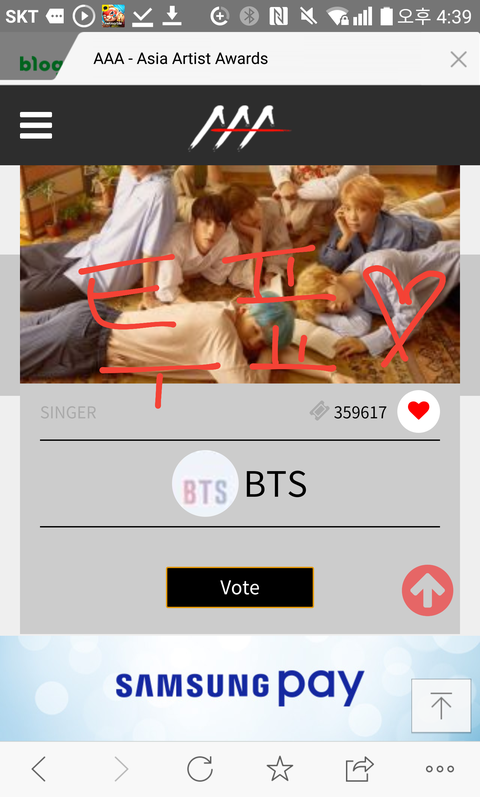The image size is (480, 797).
Task: Close the AAA - Asia Artist Awards tab
Action: click(459, 59)
